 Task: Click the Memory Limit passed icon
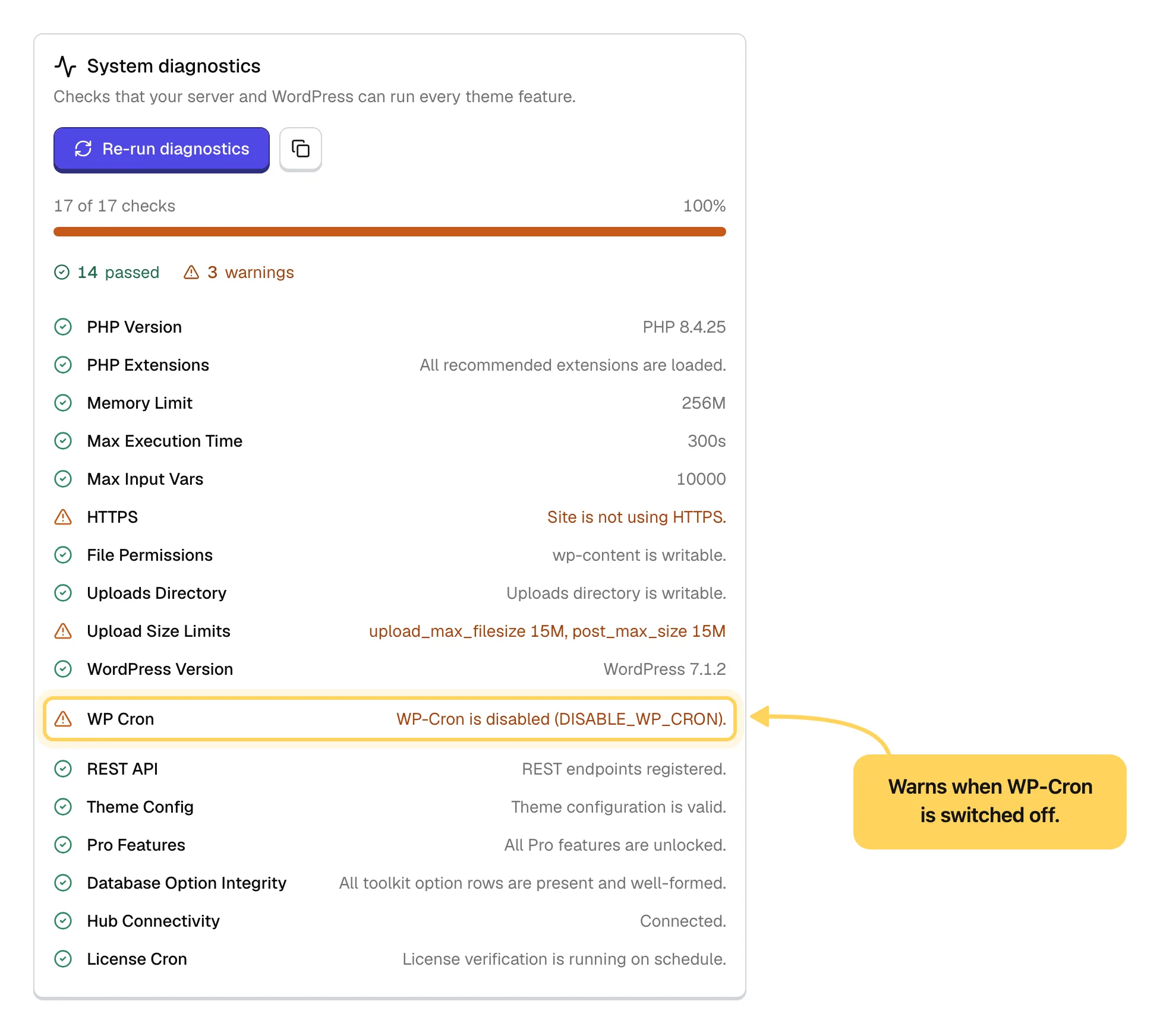63,403
